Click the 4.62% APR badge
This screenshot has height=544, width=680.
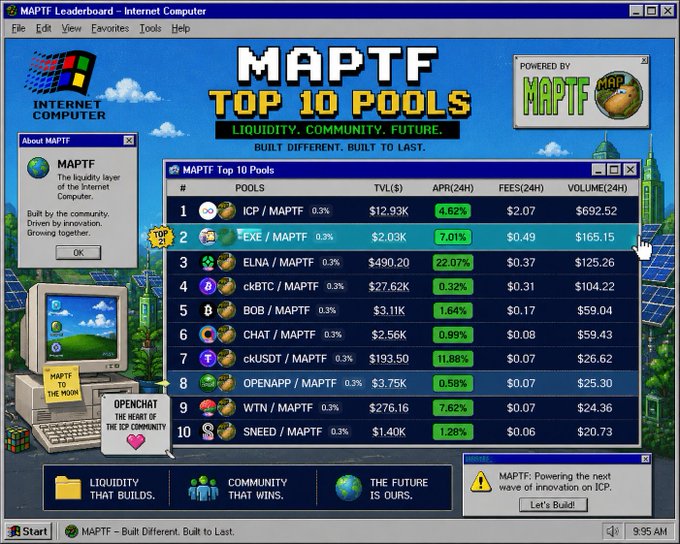tap(453, 211)
